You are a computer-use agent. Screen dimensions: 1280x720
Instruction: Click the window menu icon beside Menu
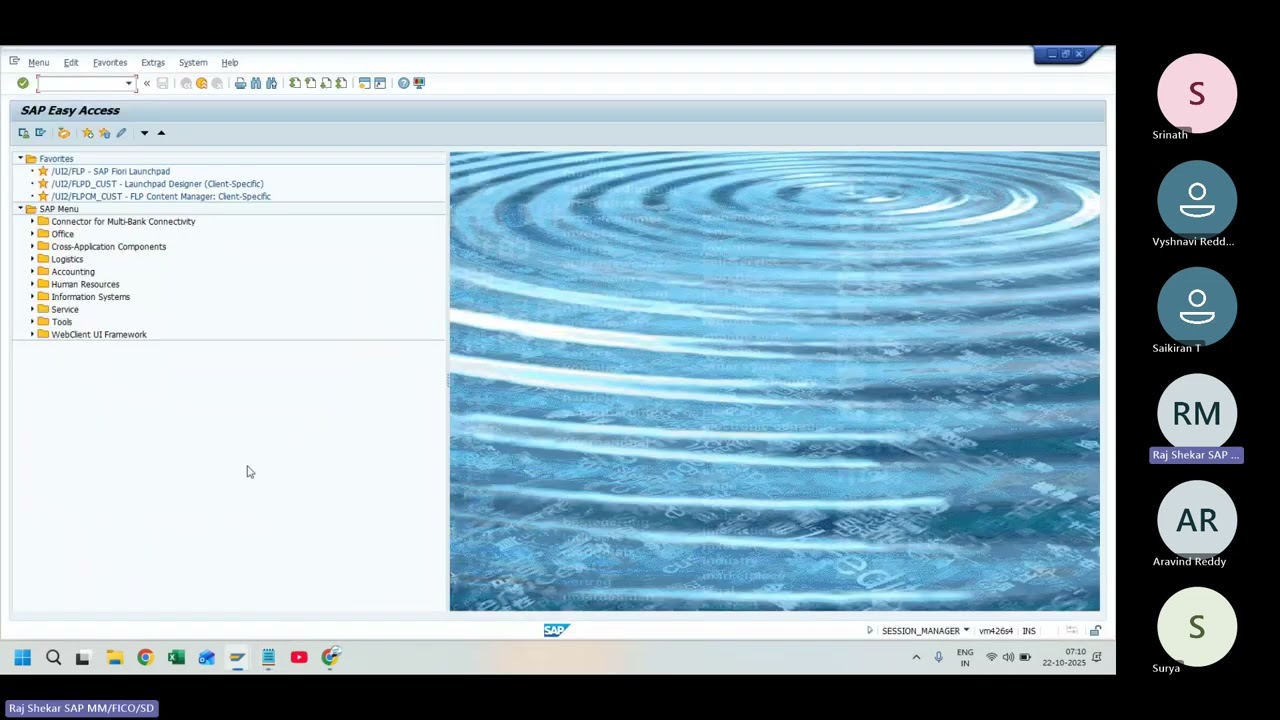(x=14, y=62)
